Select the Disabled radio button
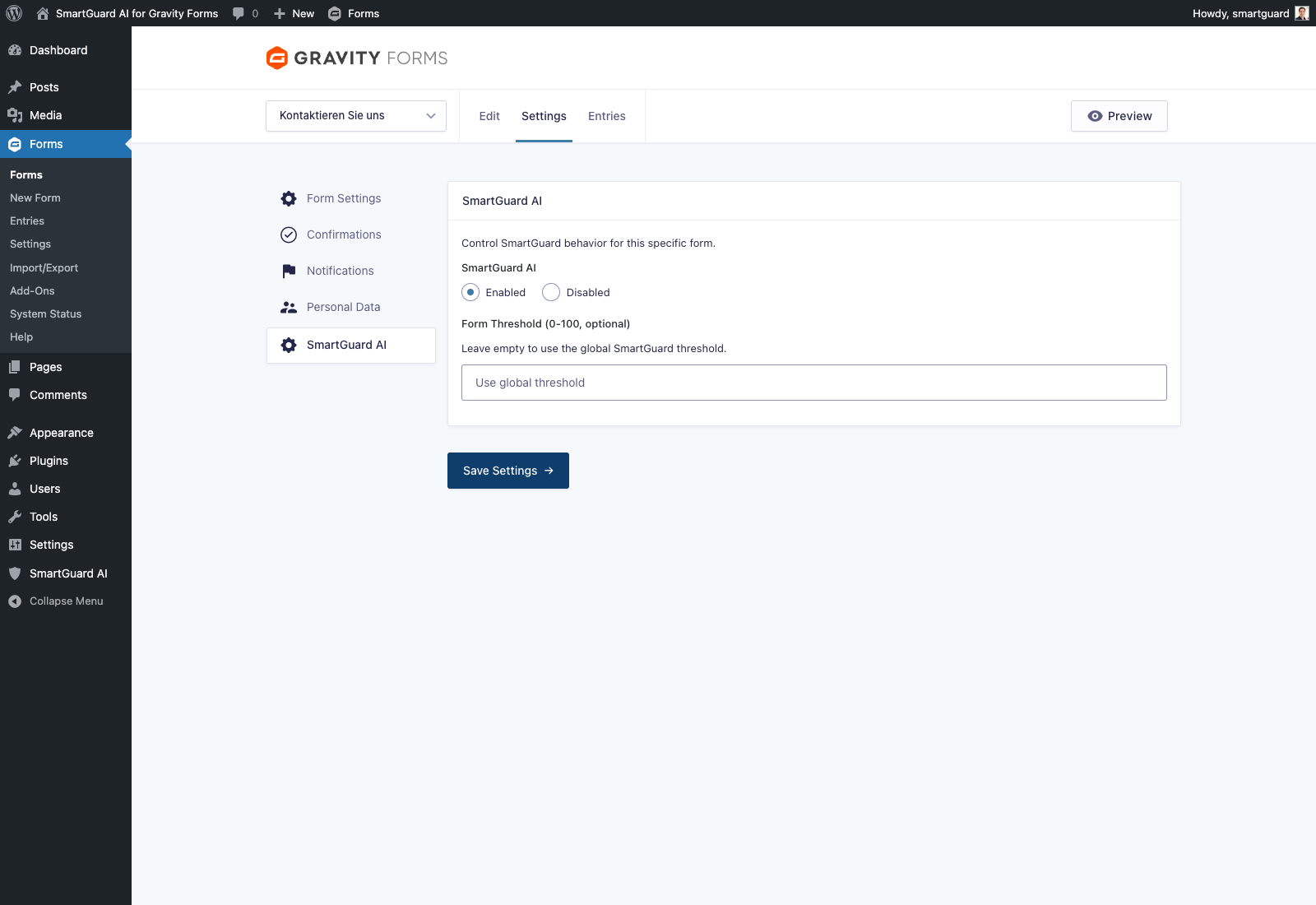 click(551, 292)
